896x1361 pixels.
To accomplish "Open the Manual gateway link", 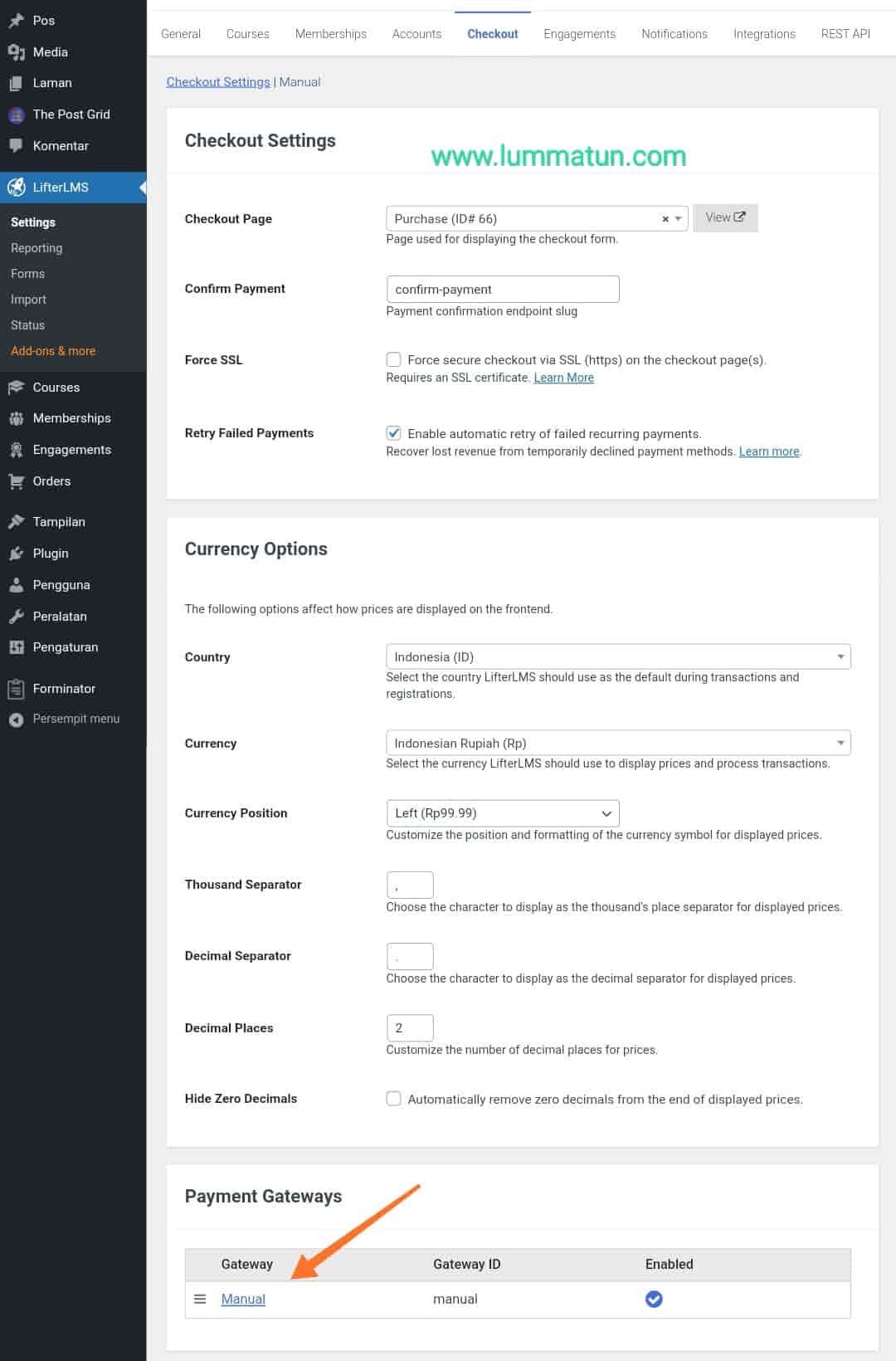I will 243,1299.
